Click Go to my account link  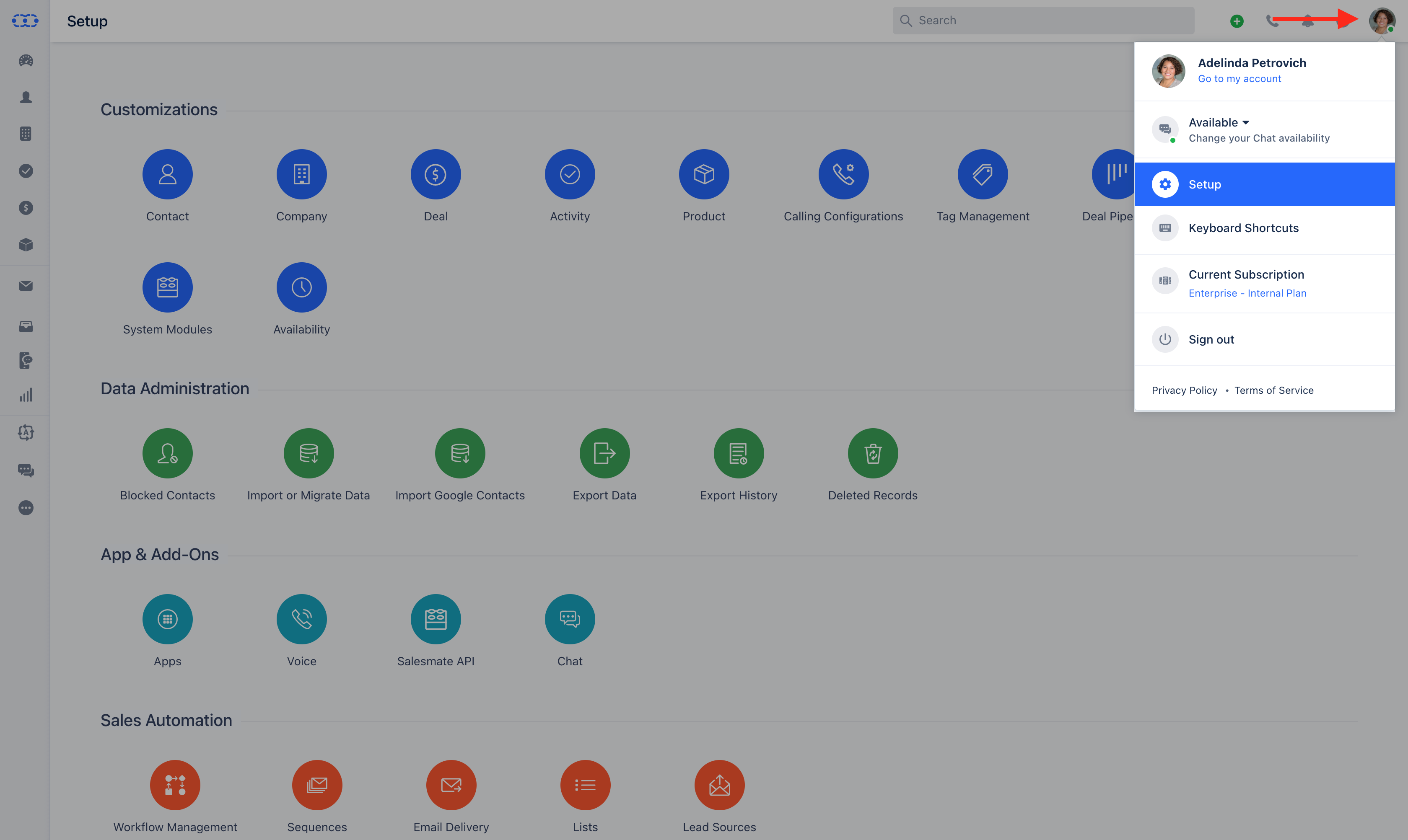click(1239, 79)
